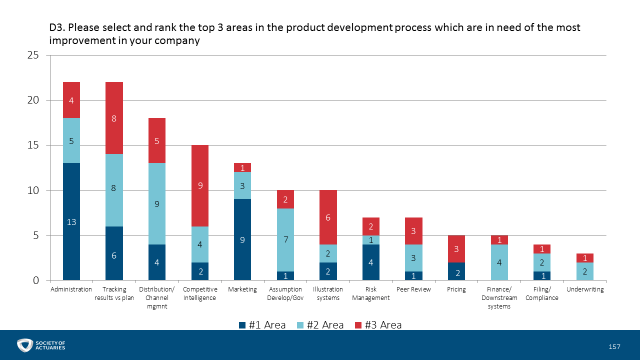
Task: Select Tracking results bar's red segment labeled 8
Action: point(114,118)
